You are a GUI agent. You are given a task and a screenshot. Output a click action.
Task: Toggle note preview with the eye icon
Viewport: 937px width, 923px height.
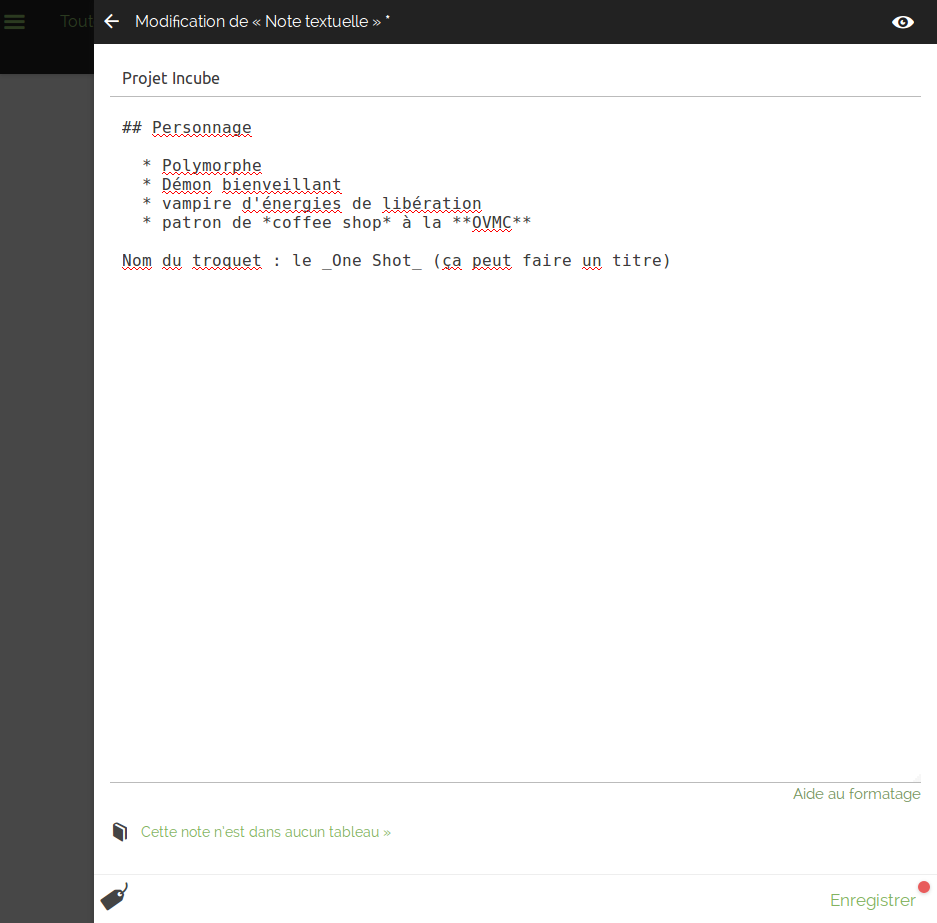902,22
